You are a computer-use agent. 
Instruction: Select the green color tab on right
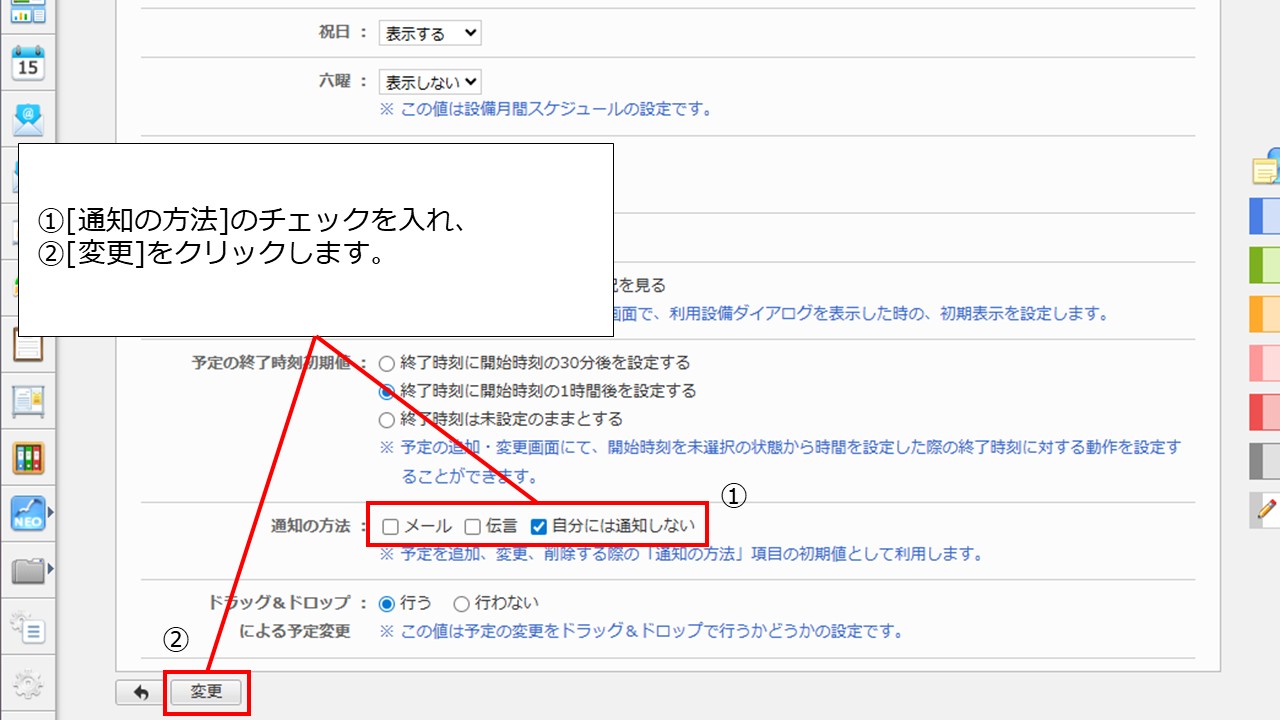pos(1266,265)
